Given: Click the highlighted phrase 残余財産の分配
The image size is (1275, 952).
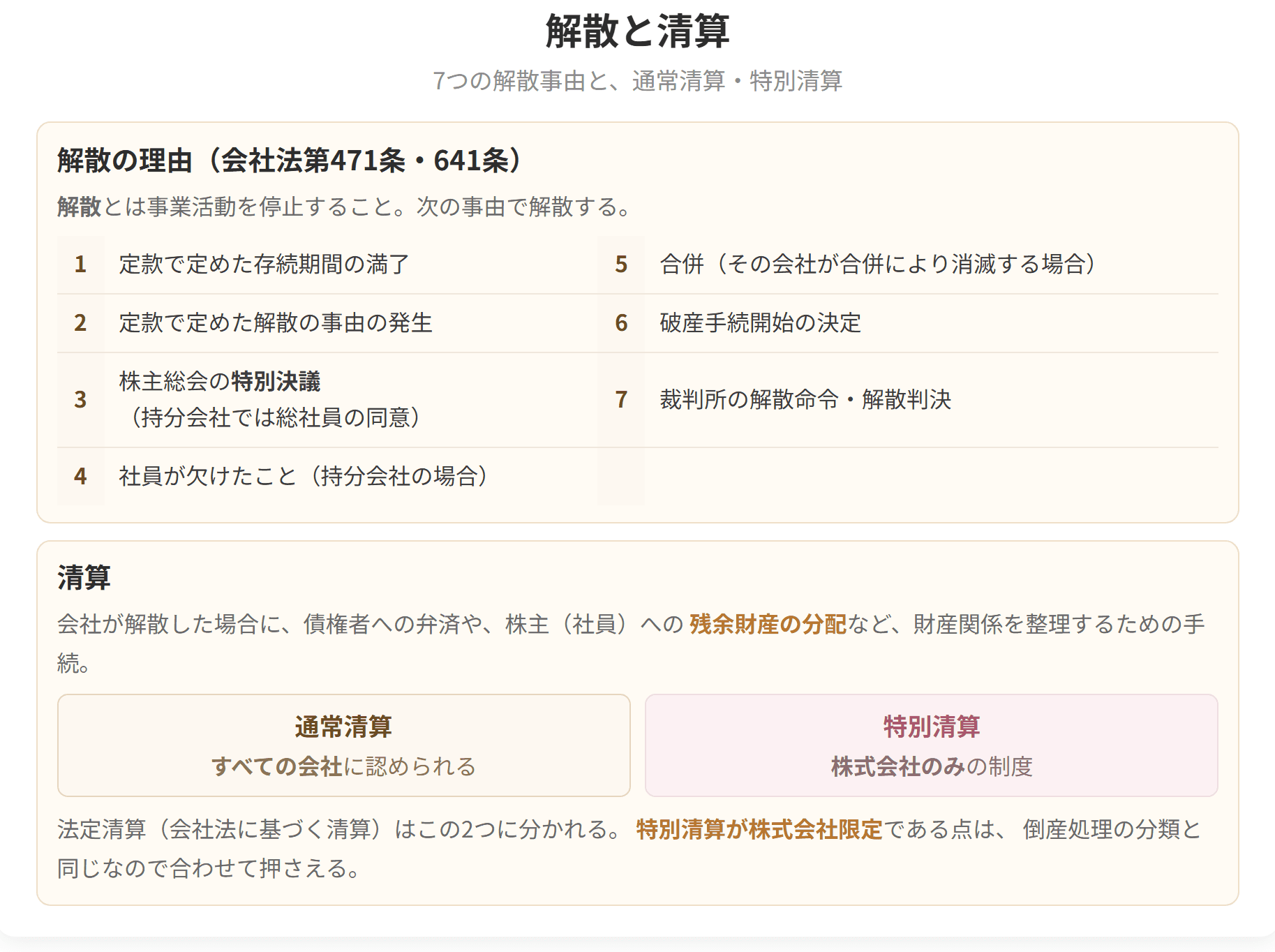Looking at the screenshot, I should 768,624.
